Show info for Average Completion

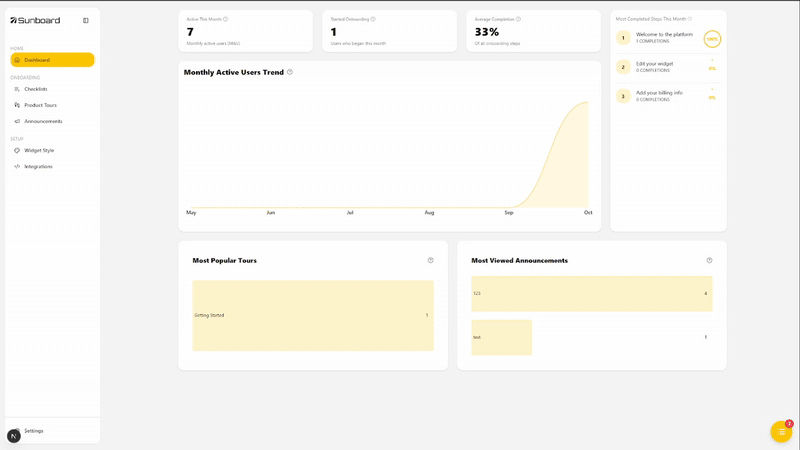pos(518,19)
